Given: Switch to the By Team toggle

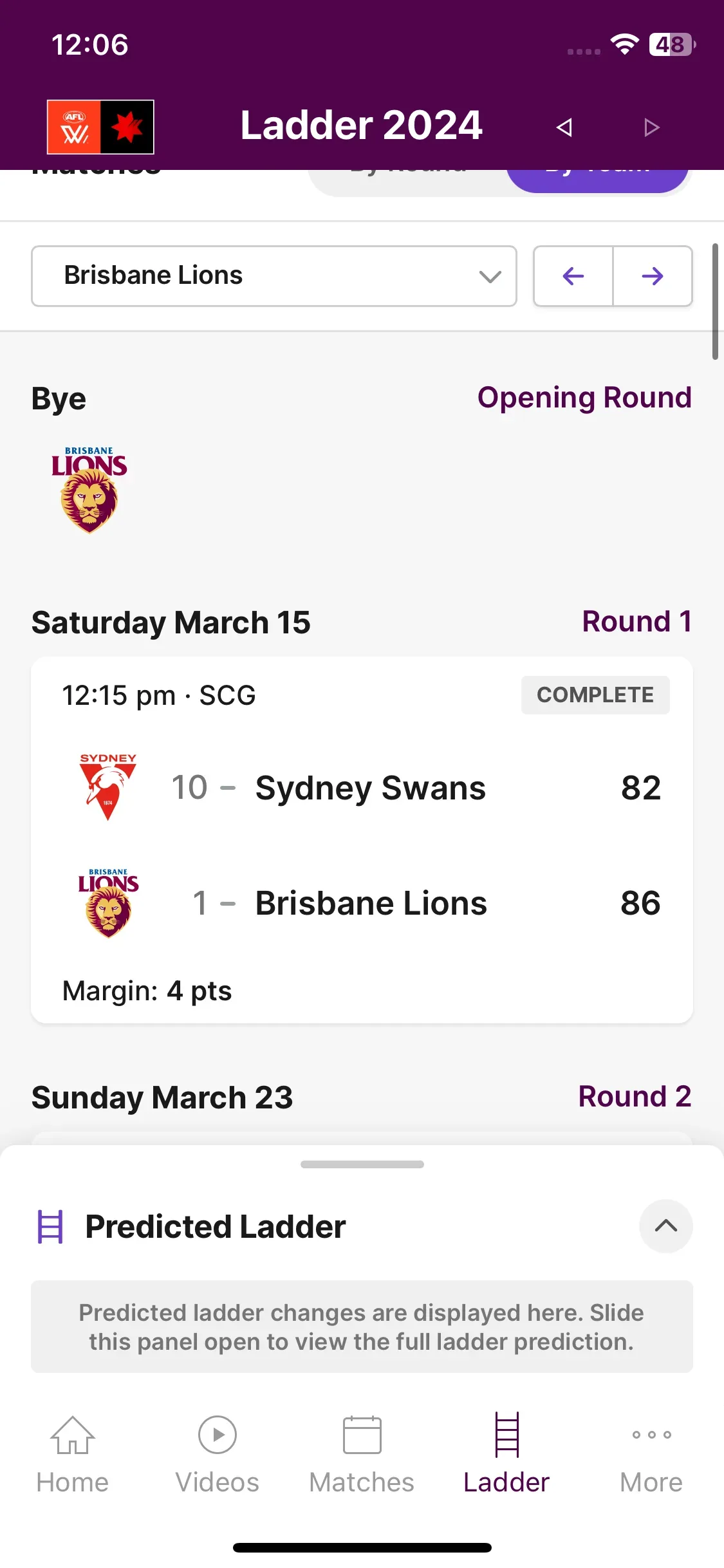Looking at the screenshot, I should [x=598, y=175].
